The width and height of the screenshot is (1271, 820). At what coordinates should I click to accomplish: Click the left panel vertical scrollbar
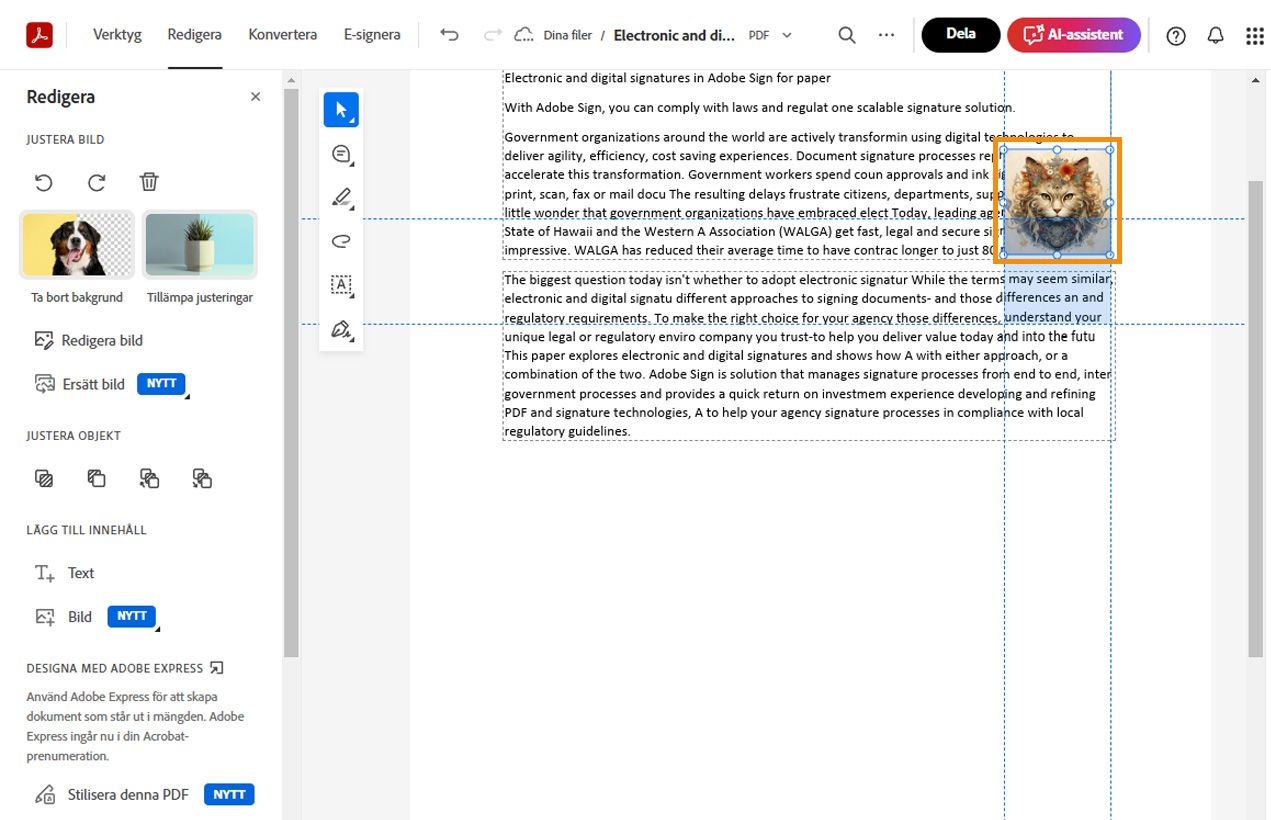(x=291, y=372)
